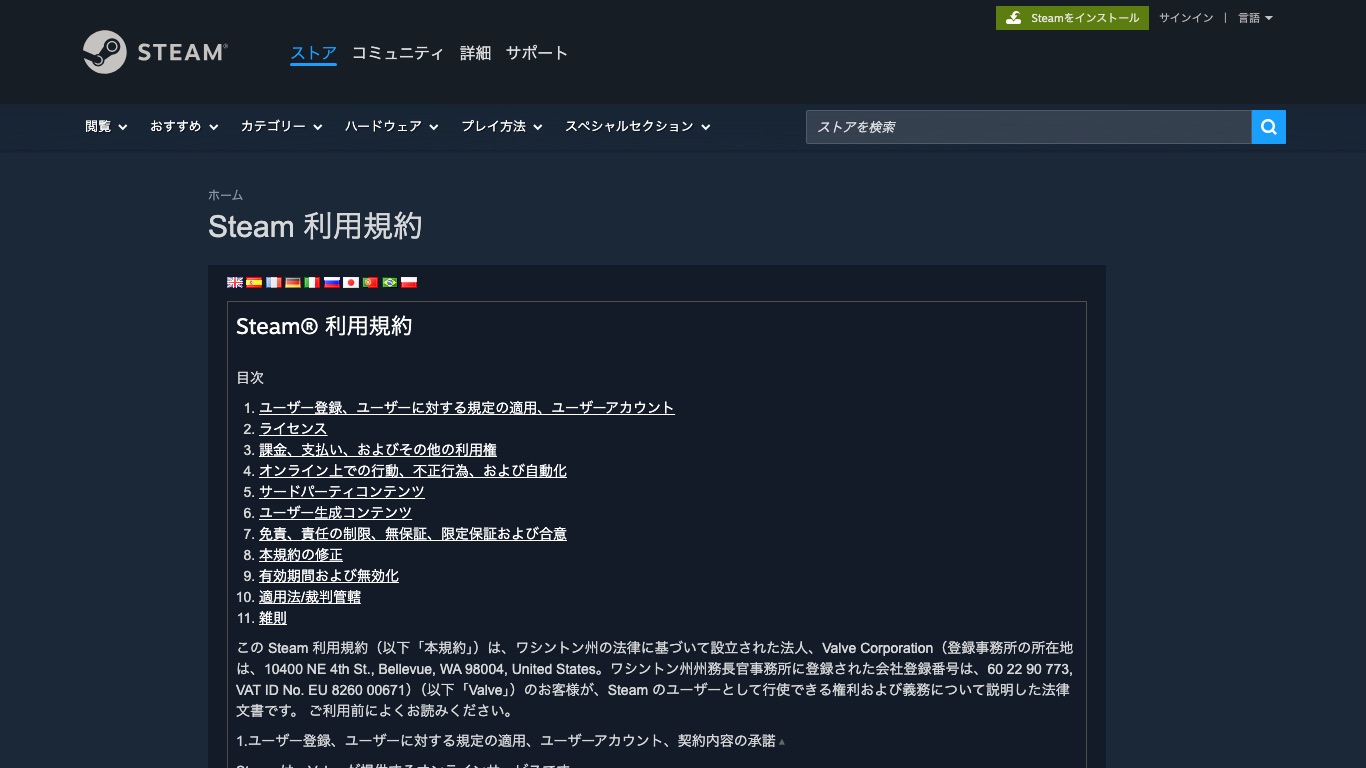Open the おすすめ dropdown menu
The width and height of the screenshot is (1366, 768).
tap(184, 127)
